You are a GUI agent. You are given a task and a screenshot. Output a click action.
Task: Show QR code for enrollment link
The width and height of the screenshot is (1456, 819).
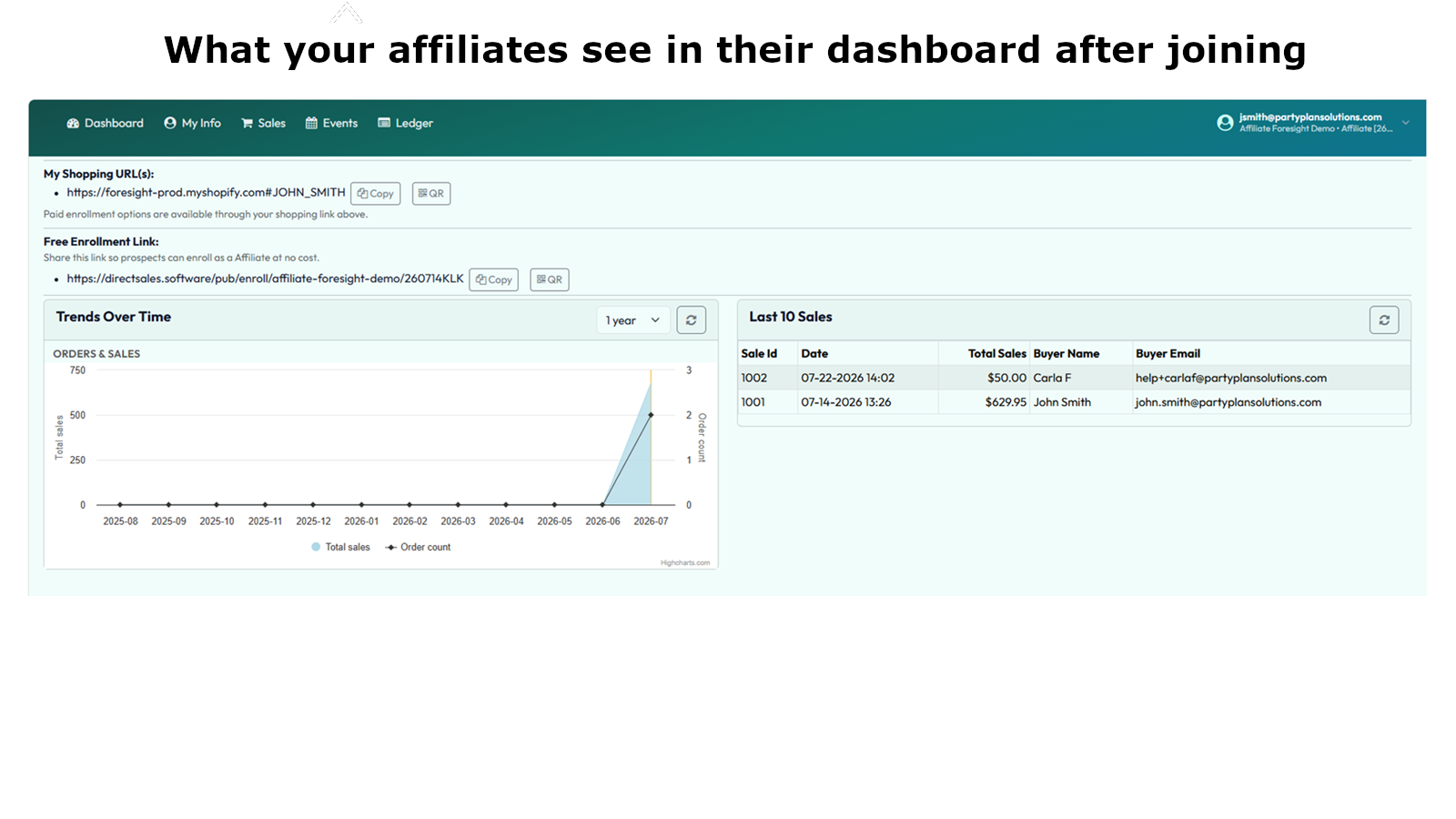point(550,279)
